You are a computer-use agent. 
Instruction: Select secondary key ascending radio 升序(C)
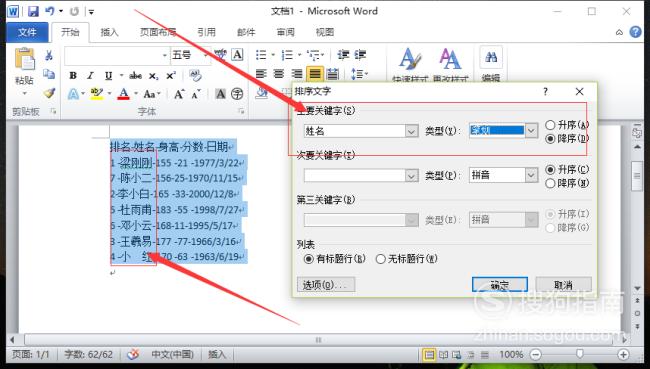pos(551,170)
